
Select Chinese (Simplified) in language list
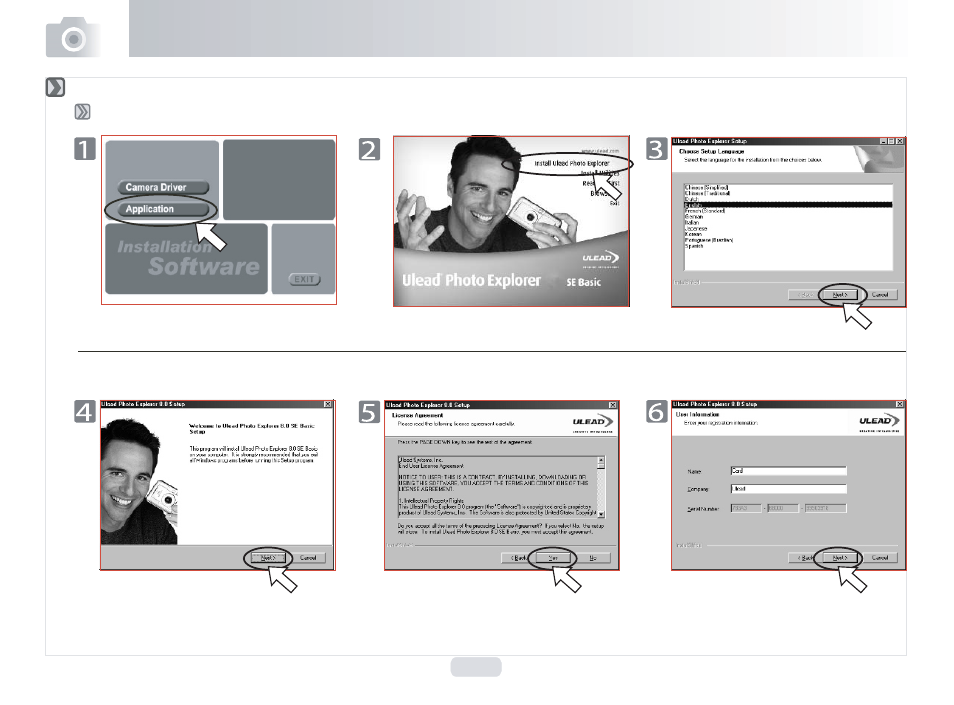click(x=706, y=187)
